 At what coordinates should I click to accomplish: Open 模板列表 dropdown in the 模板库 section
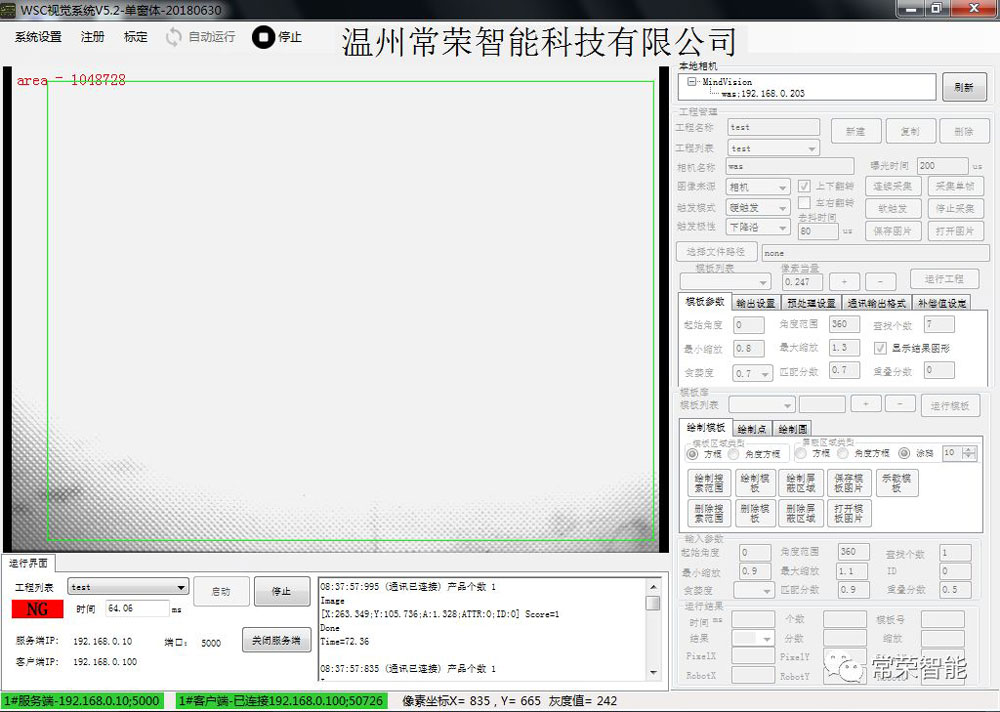point(761,404)
